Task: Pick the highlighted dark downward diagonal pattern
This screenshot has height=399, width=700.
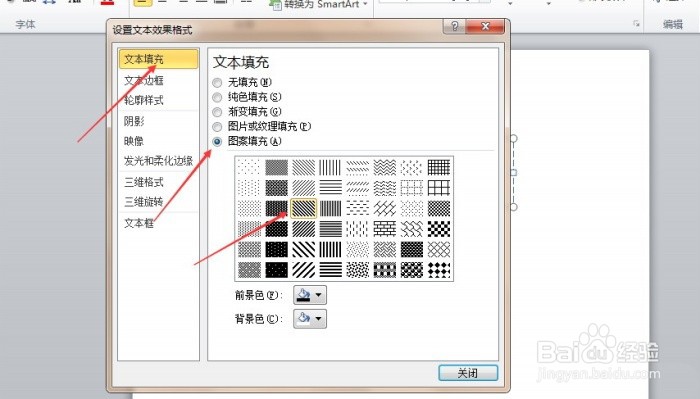Action: click(303, 208)
